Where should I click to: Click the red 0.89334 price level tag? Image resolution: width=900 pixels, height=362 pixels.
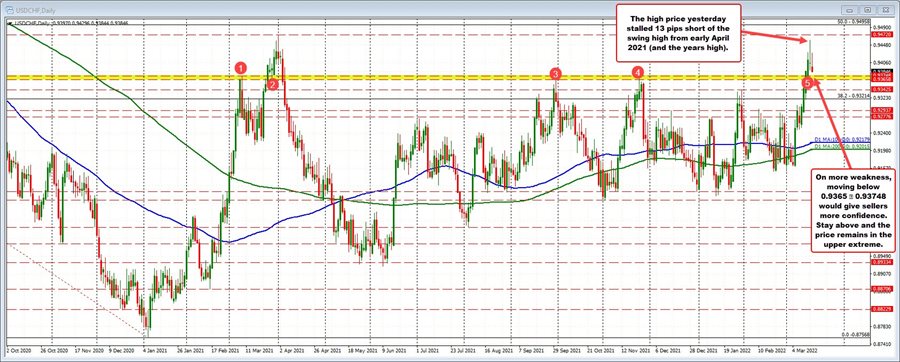pyautogui.click(x=883, y=262)
